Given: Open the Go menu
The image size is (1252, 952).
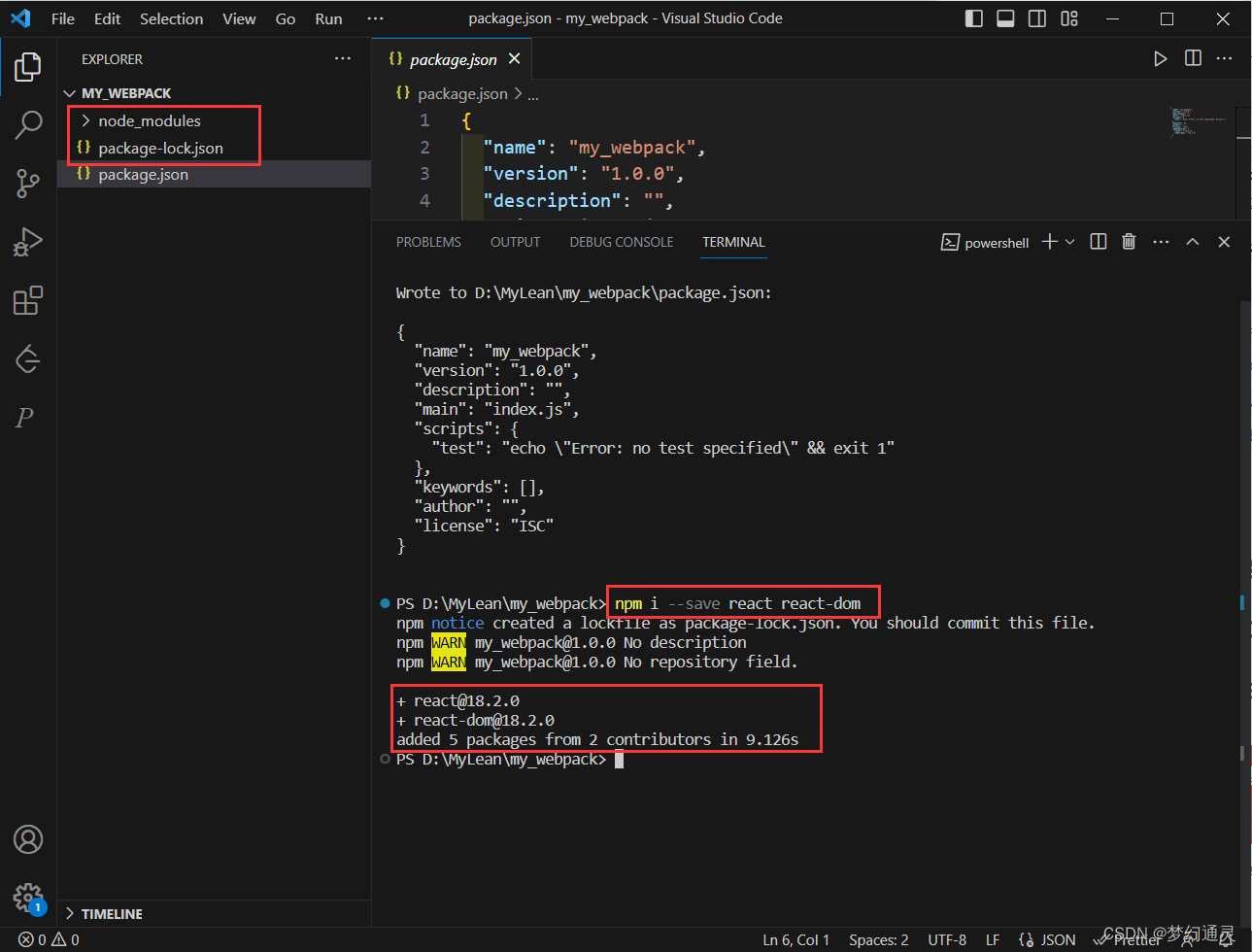Looking at the screenshot, I should [x=286, y=18].
